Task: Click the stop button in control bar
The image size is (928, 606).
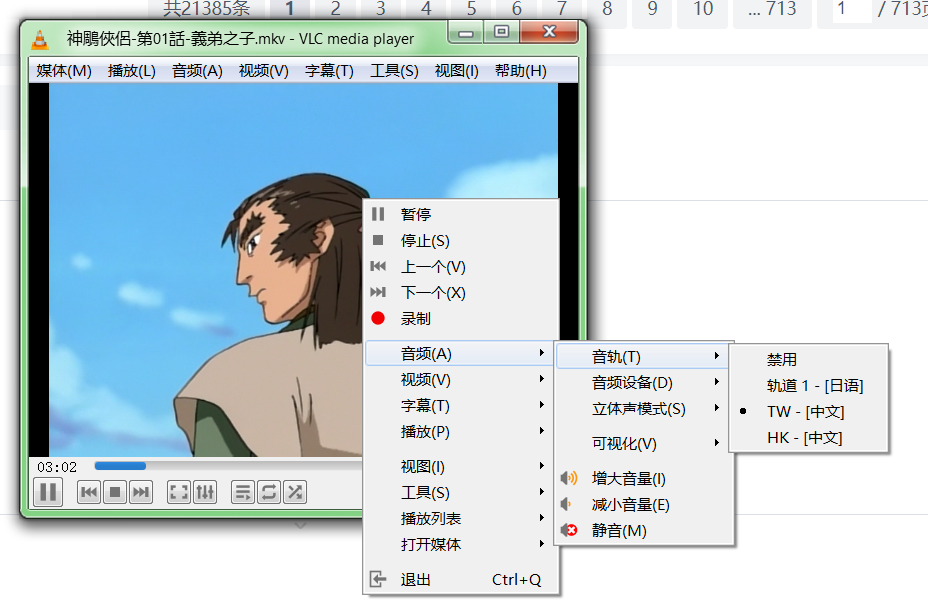Action: (x=115, y=492)
